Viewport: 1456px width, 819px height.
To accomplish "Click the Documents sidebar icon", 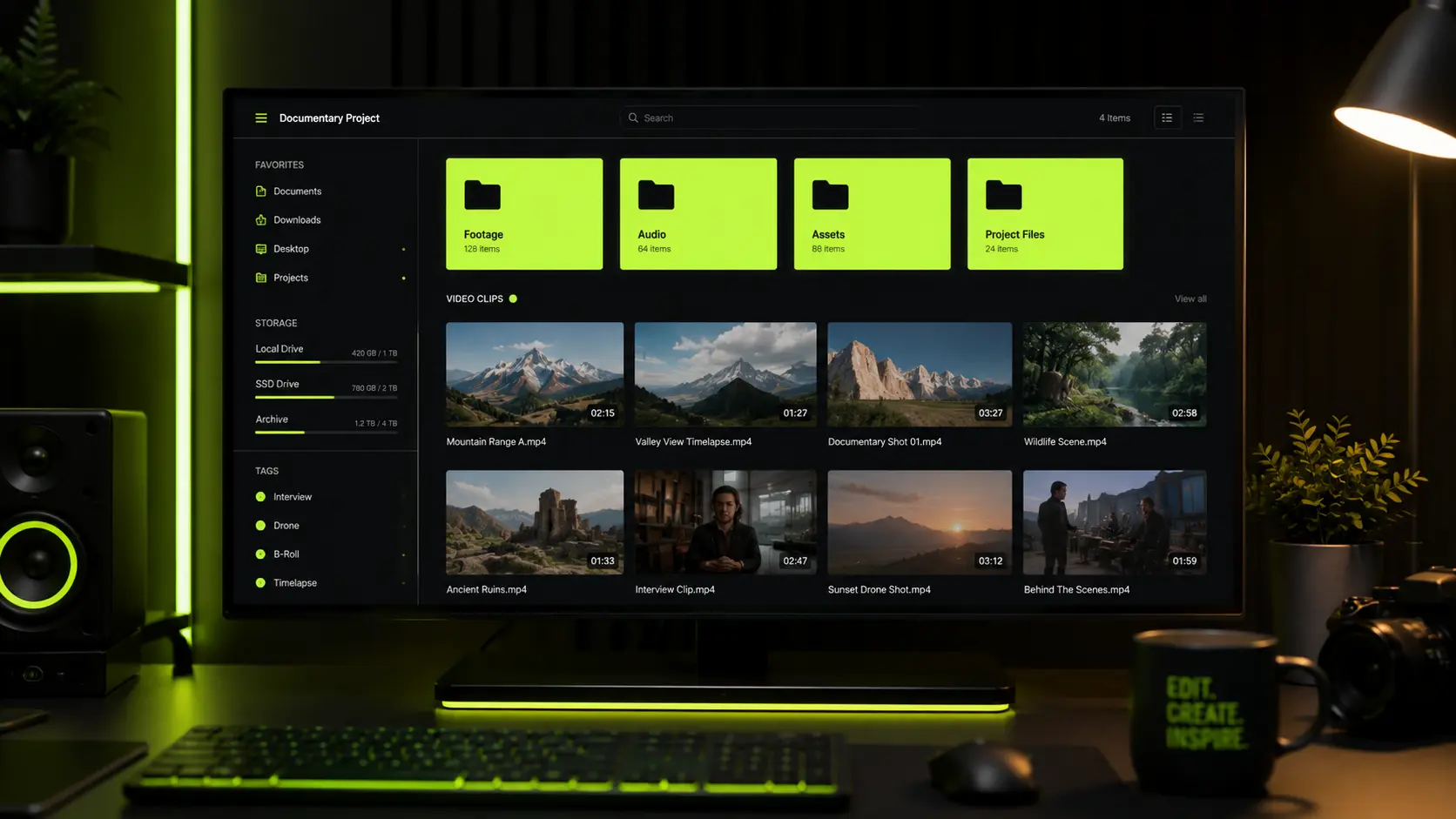I will (x=260, y=191).
